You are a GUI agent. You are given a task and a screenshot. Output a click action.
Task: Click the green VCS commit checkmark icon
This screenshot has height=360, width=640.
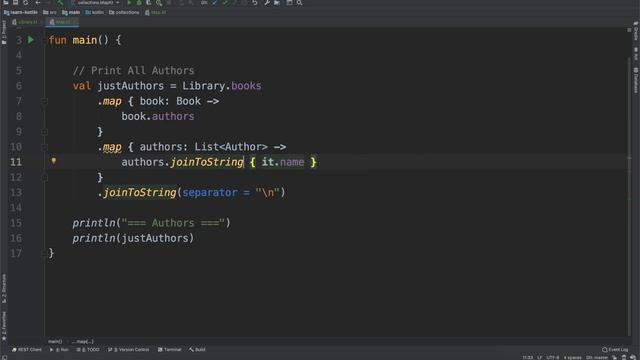pos(225,3)
